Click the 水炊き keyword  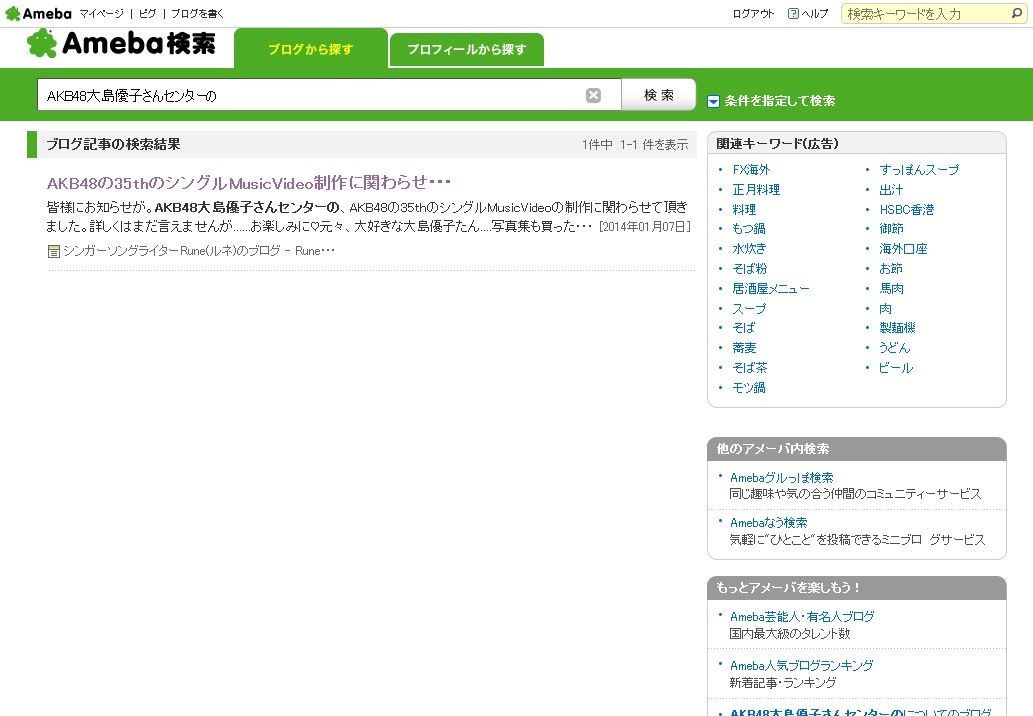(750, 248)
